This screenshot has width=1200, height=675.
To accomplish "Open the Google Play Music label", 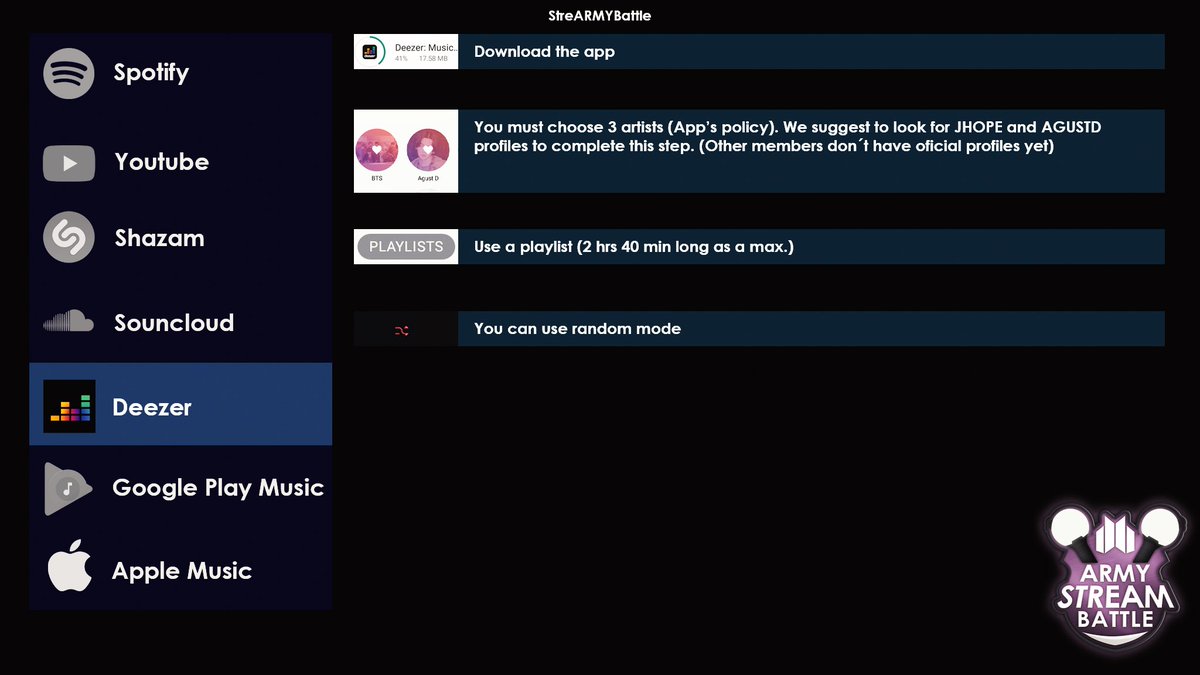I will [218, 488].
